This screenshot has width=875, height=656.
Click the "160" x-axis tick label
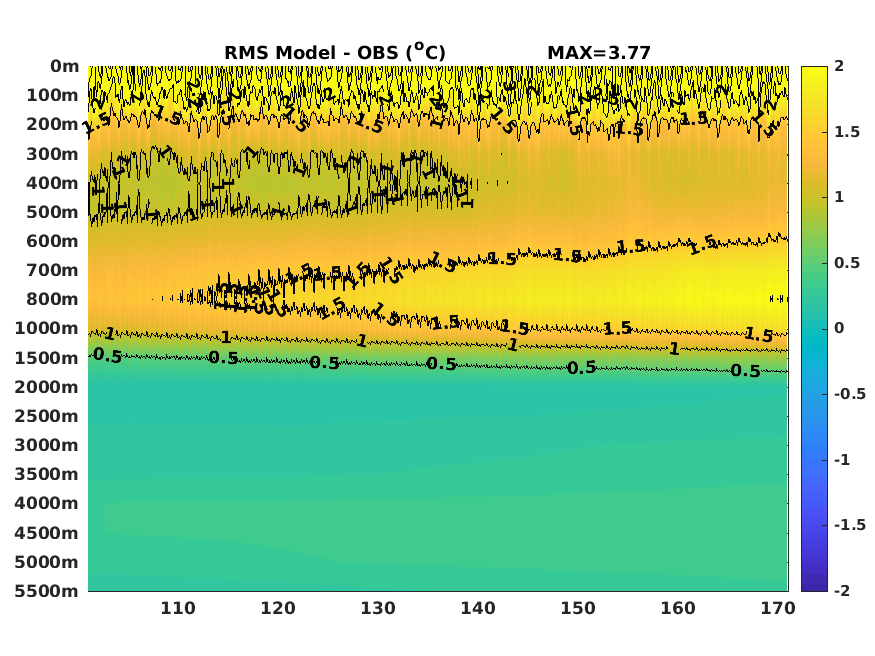pyautogui.click(x=677, y=608)
